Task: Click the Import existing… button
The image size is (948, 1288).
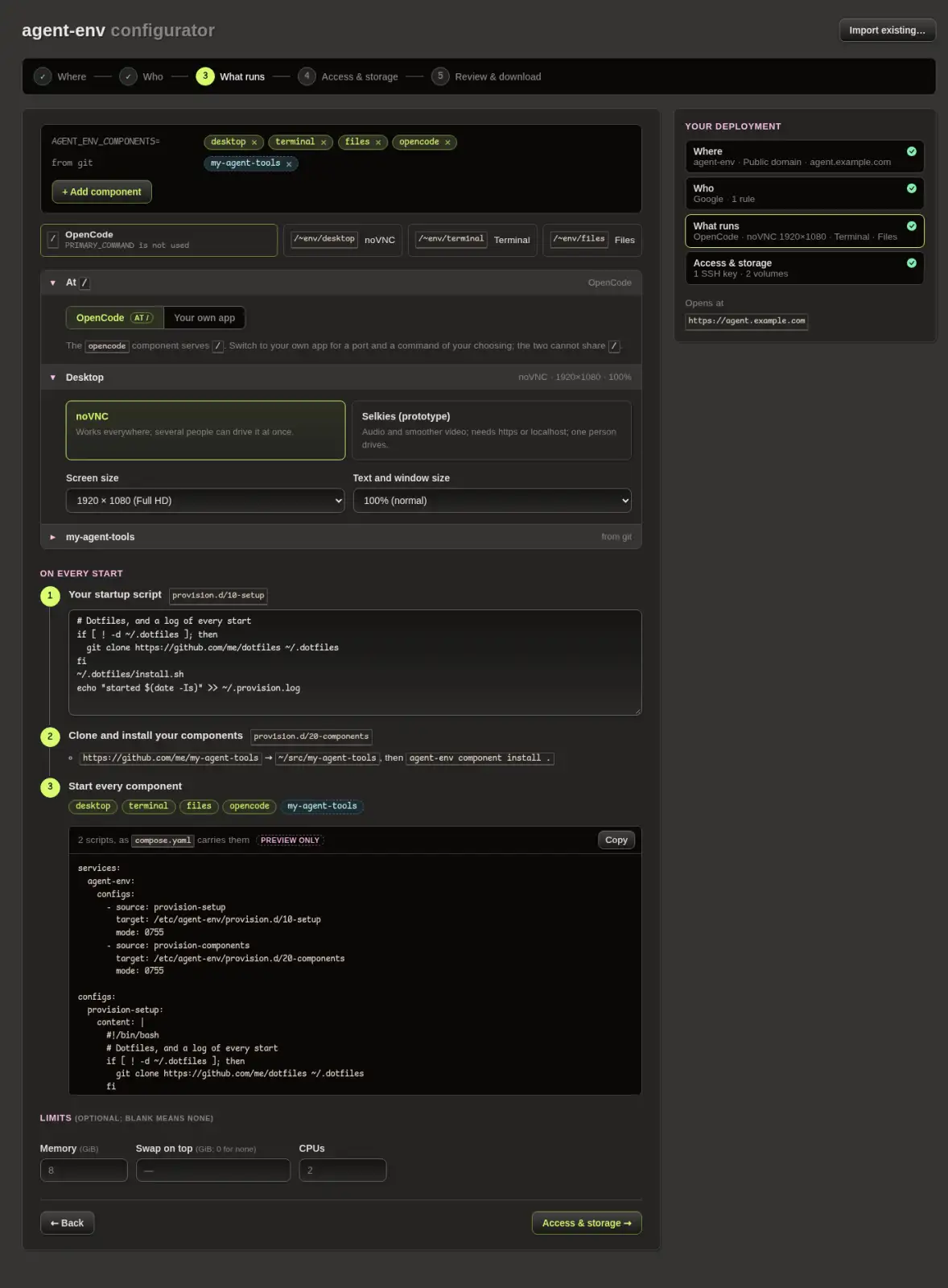Action: tap(887, 31)
